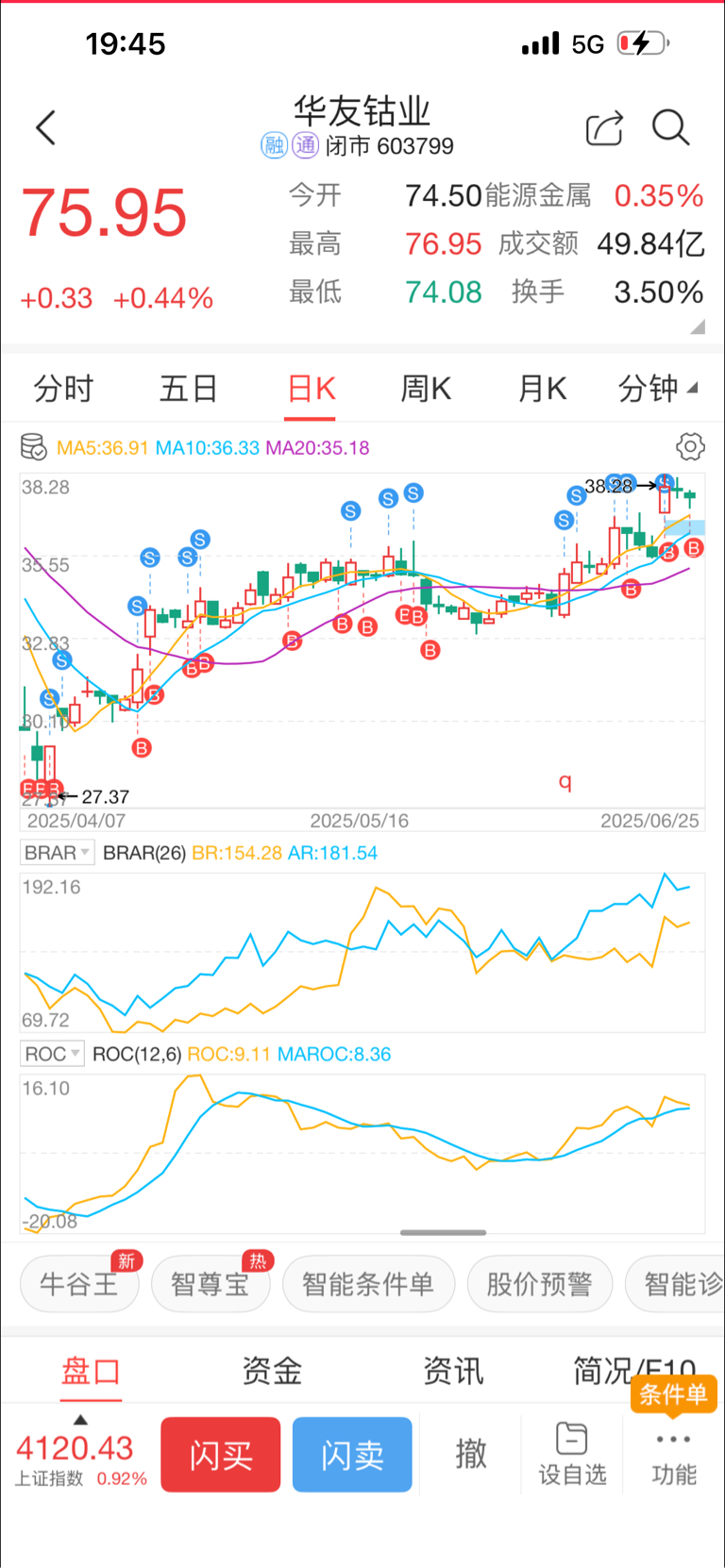
Task: Tap the 通 Stock Connect badge
Action: coord(305,145)
